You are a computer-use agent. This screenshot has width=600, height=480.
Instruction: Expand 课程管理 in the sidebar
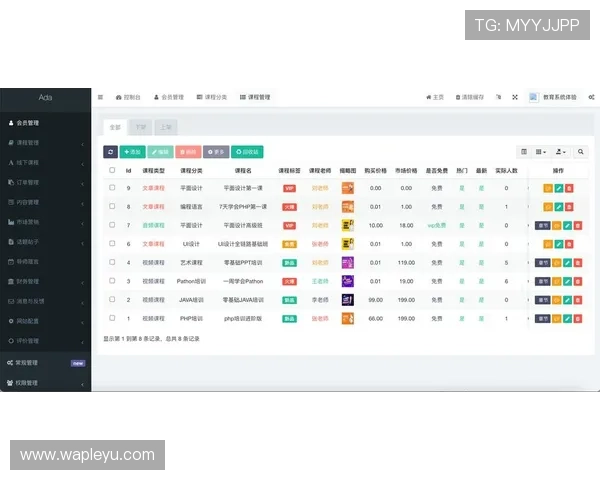(x=46, y=143)
